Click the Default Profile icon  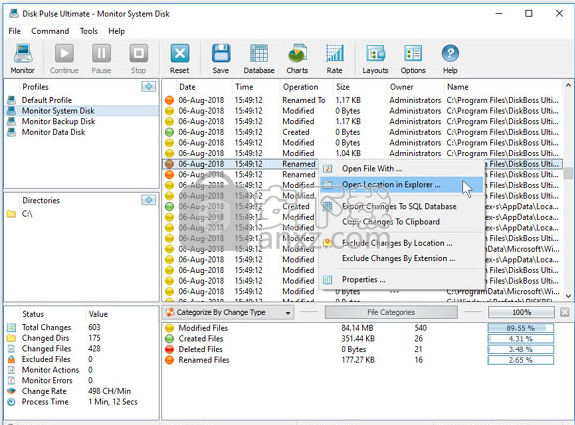coord(11,100)
